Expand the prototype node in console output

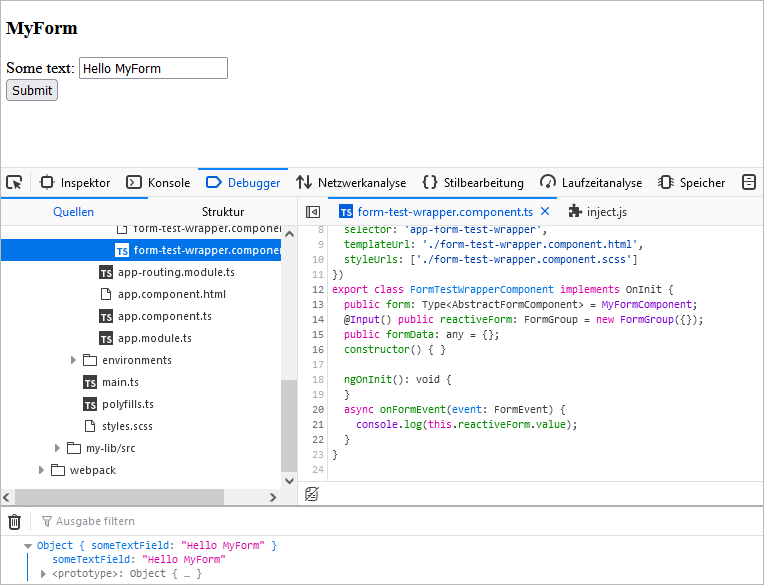pyautogui.click(x=43, y=574)
